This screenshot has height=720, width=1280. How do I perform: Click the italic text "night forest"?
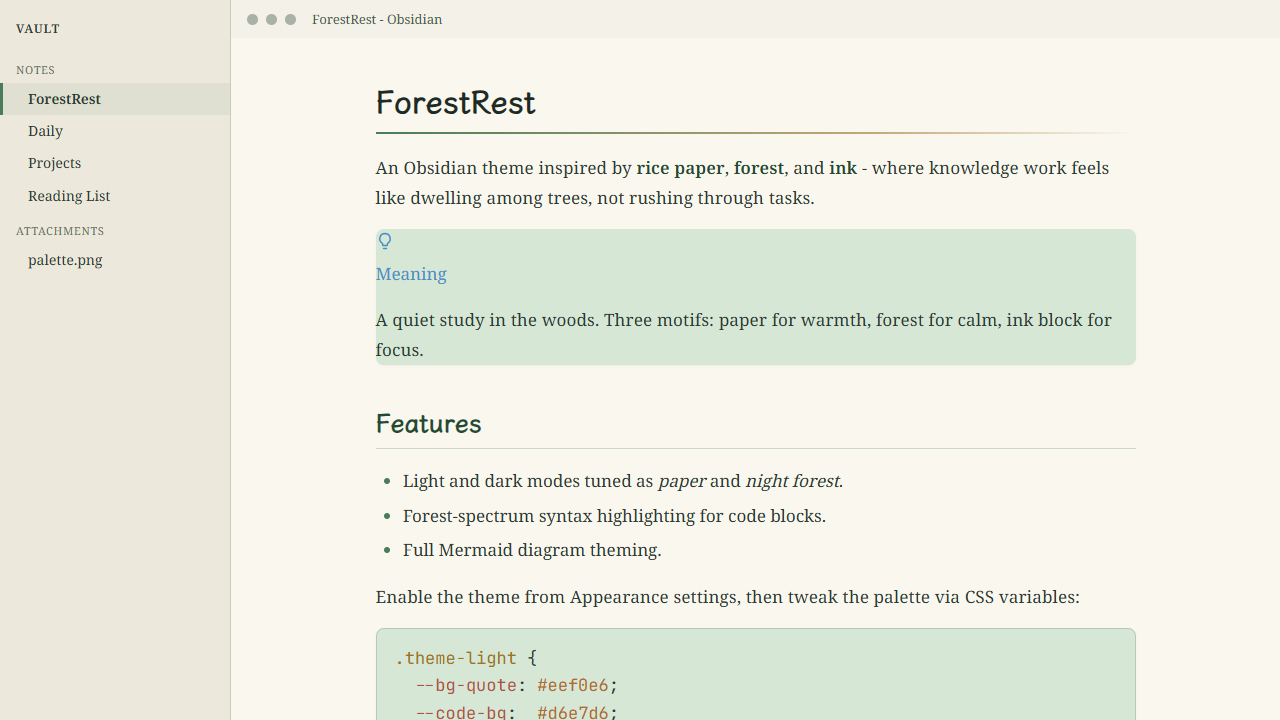[x=792, y=481]
